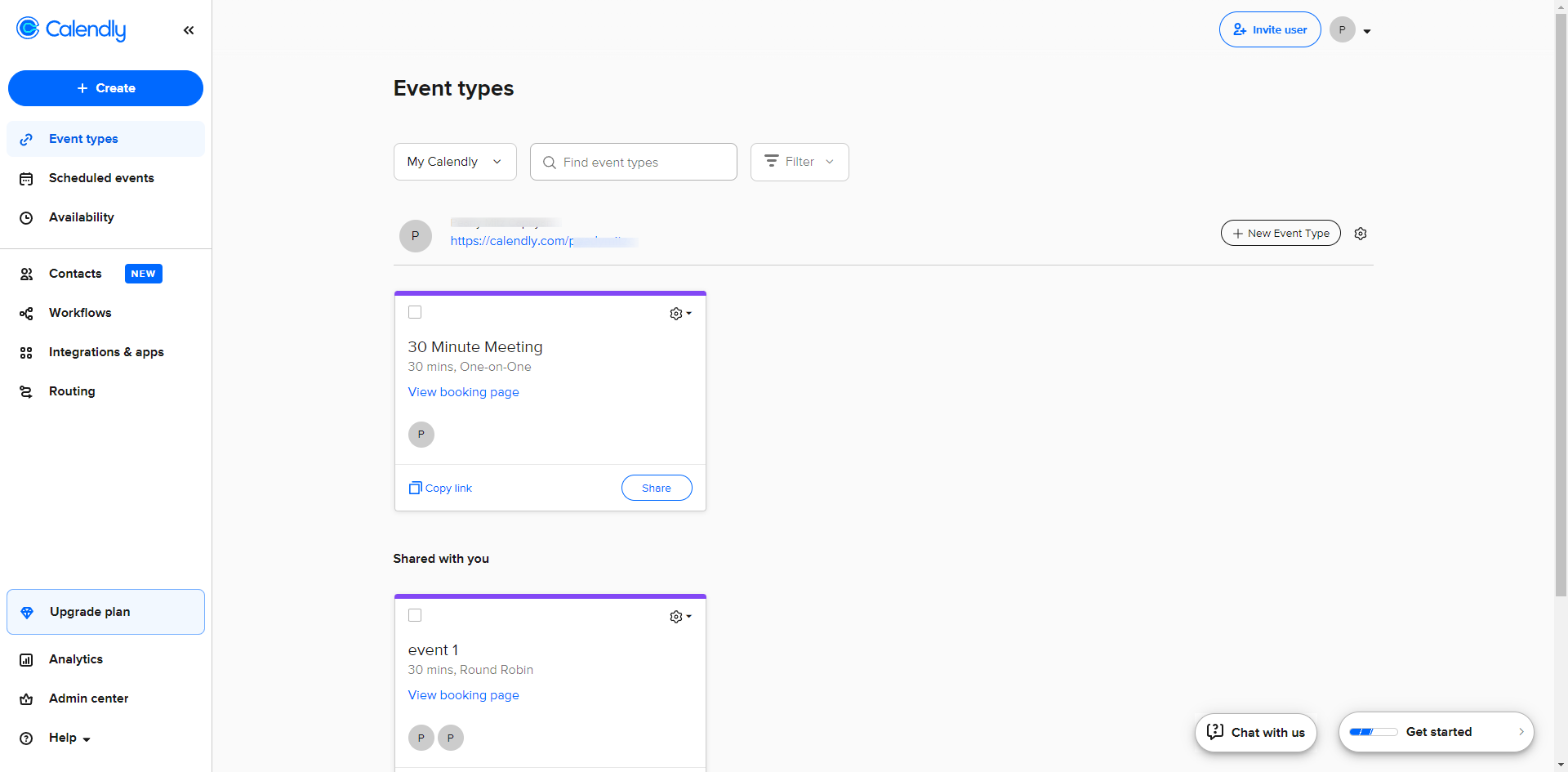Click the workflow nodes icon
This screenshot has width=1568, height=772.
26,314
